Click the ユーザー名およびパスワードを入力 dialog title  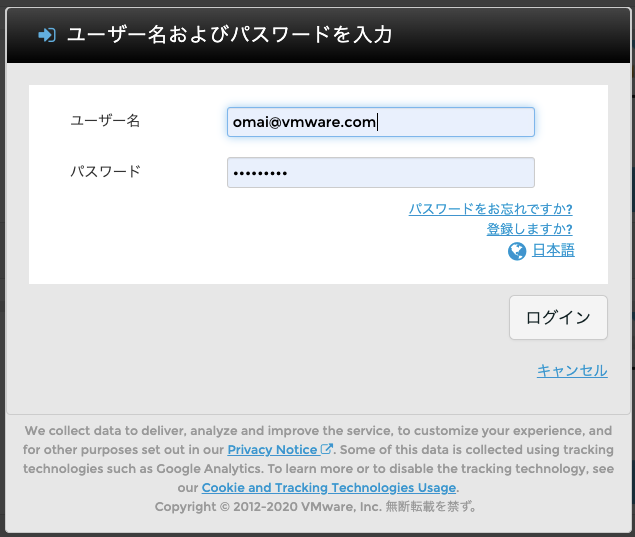coord(230,34)
